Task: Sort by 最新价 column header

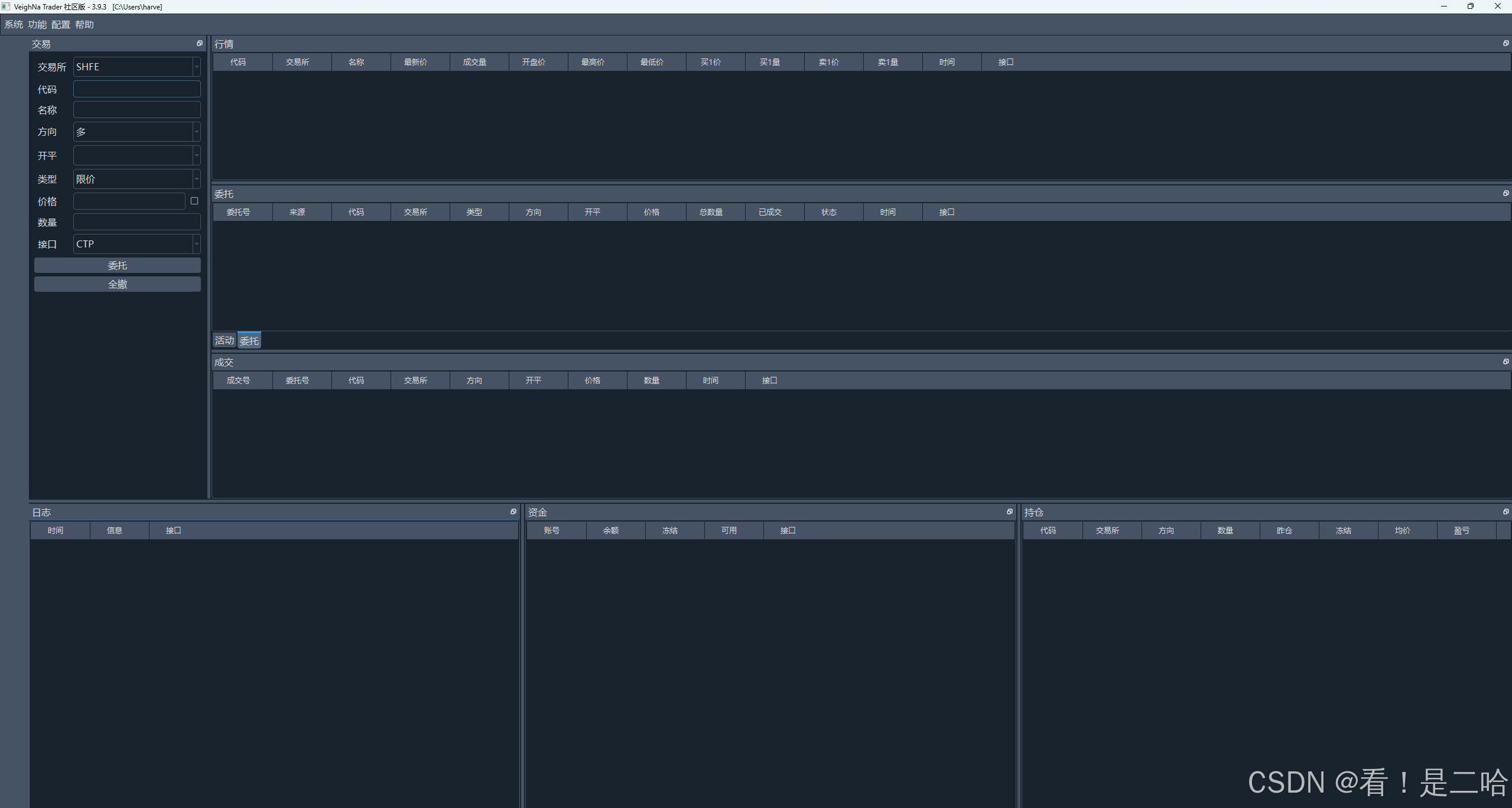Action: click(x=415, y=62)
